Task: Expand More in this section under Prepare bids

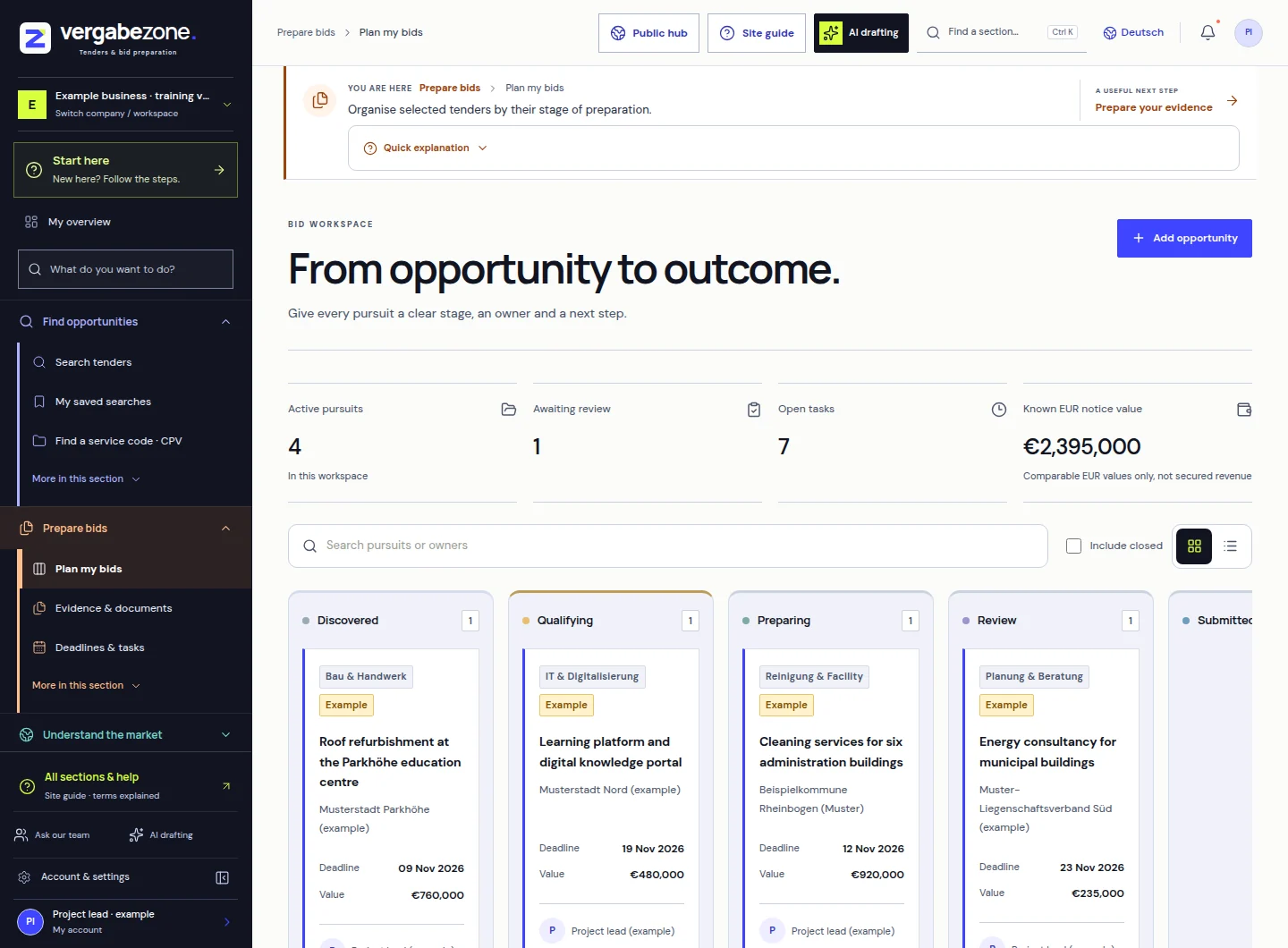Action: (86, 686)
